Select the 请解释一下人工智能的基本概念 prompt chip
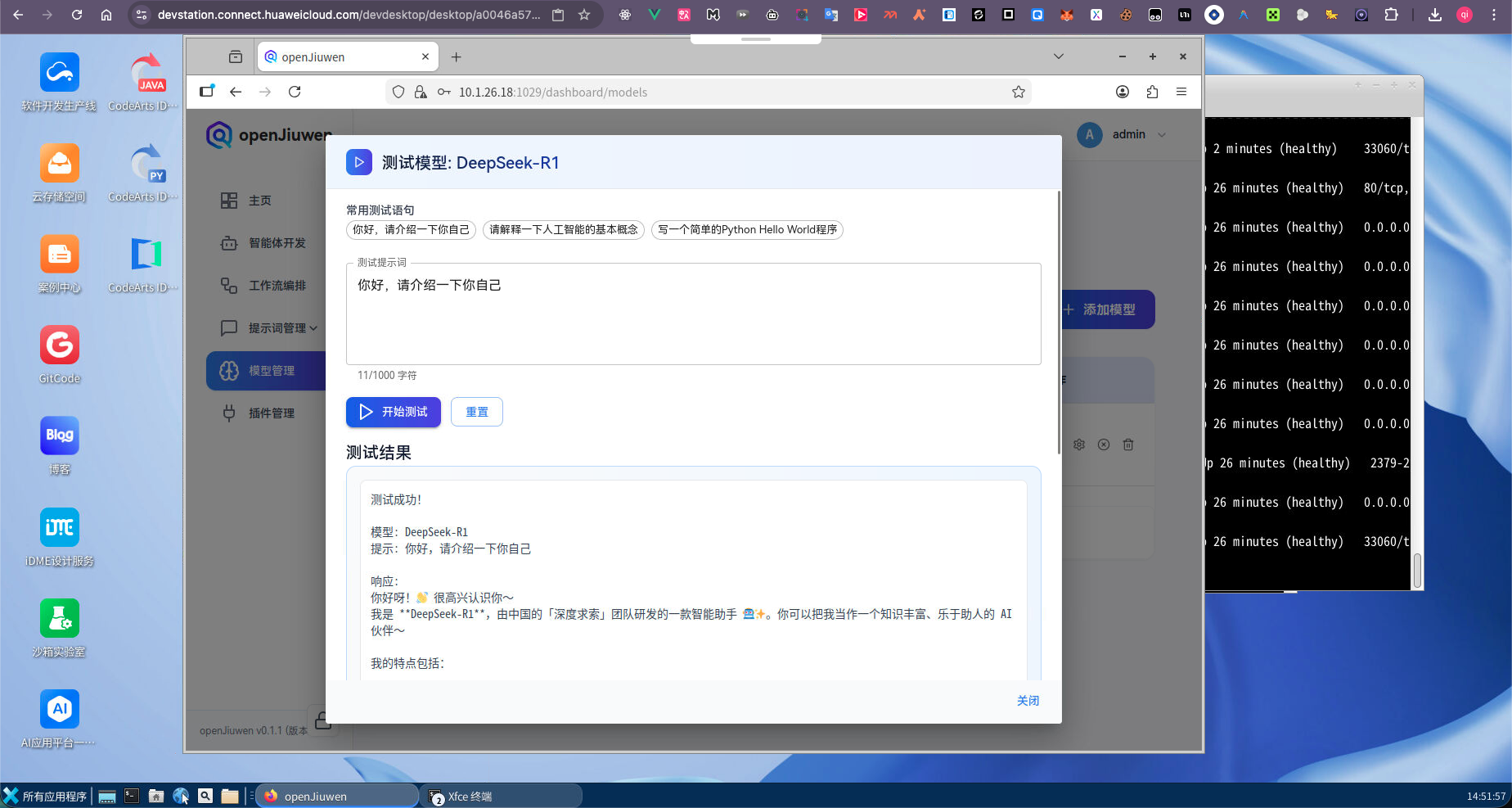This screenshot has height=808, width=1512. click(x=564, y=230)
